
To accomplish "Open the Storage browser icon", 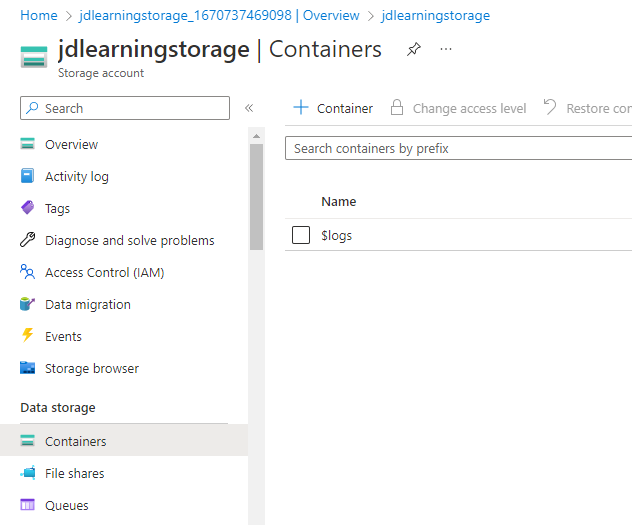I will click(x=28, y=369).
